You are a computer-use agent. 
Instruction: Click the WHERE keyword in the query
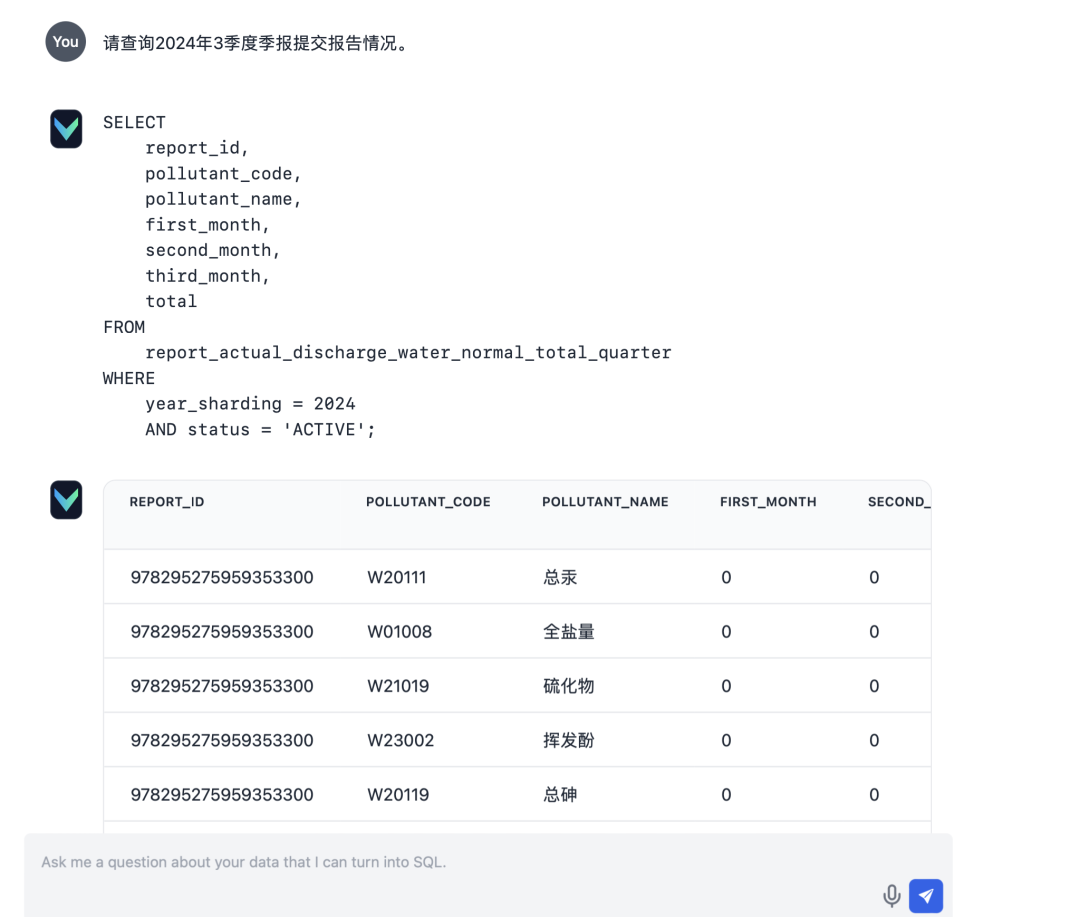[129, 378]
